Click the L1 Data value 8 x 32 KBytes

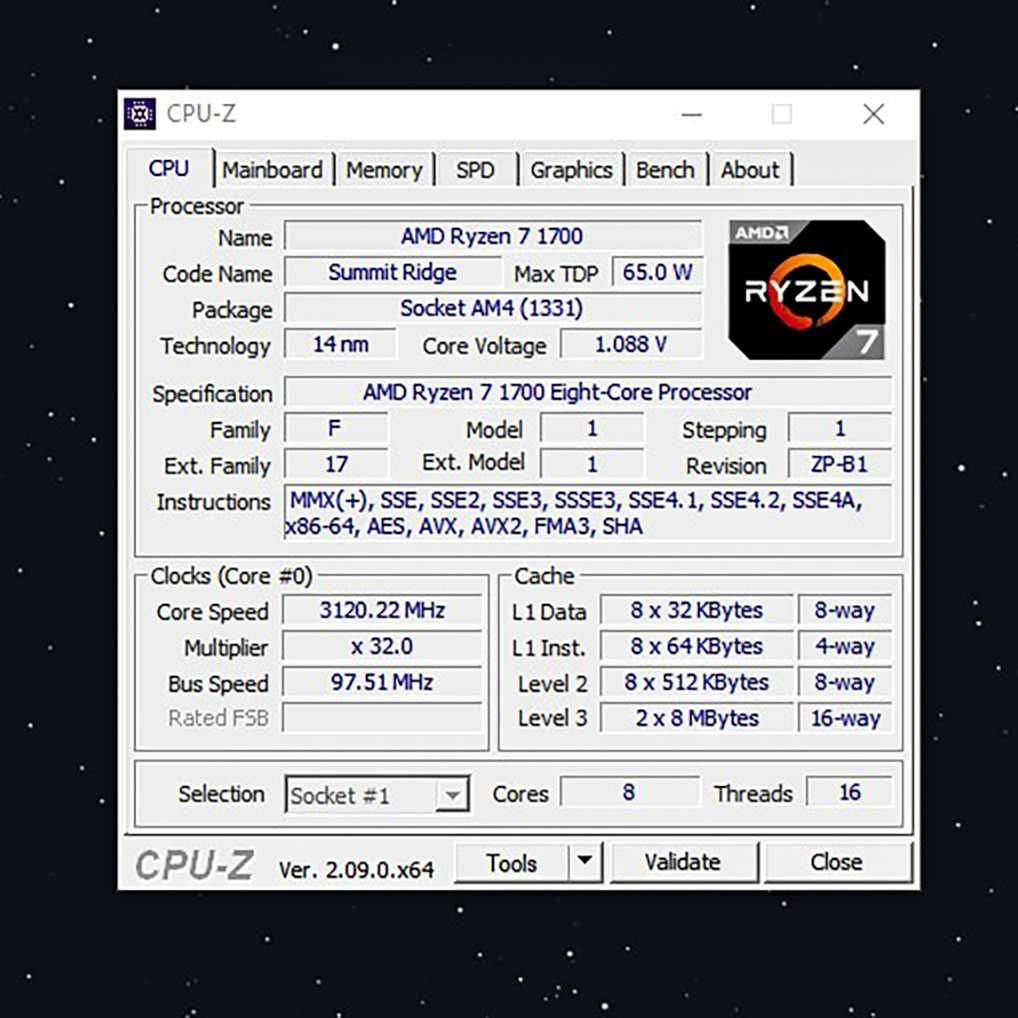(x=697, y=610)
